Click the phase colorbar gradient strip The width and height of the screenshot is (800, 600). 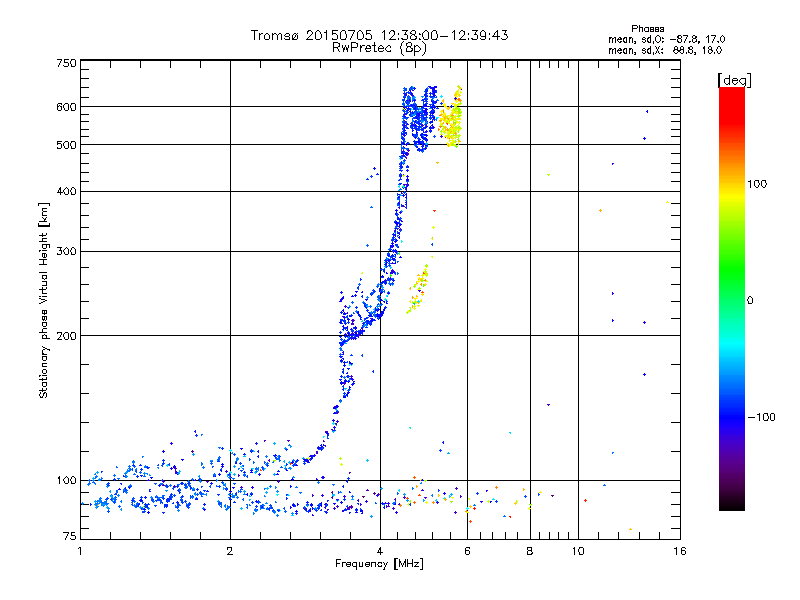pyautogui.click(x=732, y=298)
